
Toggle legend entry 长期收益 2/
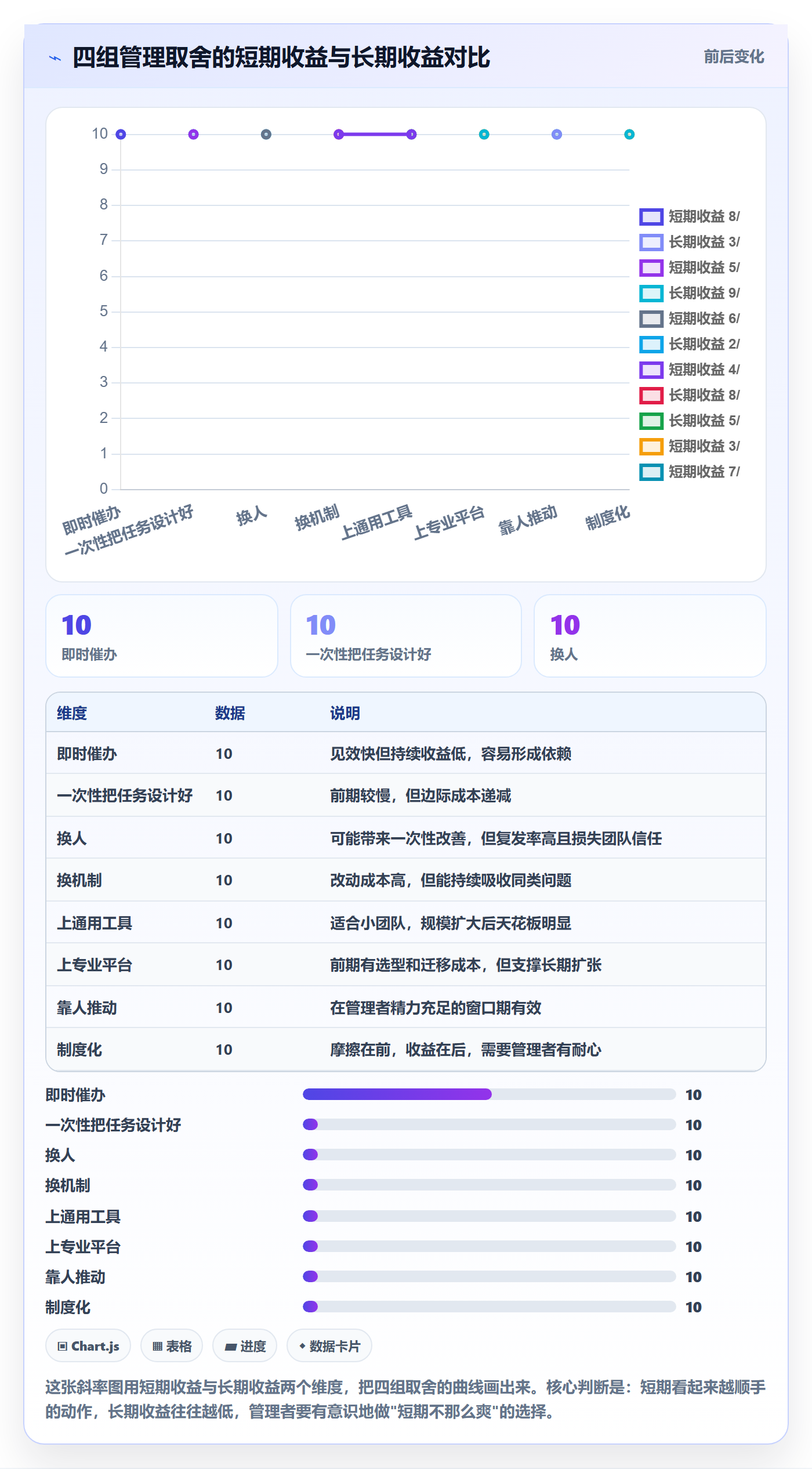click(x=690, y=344)
